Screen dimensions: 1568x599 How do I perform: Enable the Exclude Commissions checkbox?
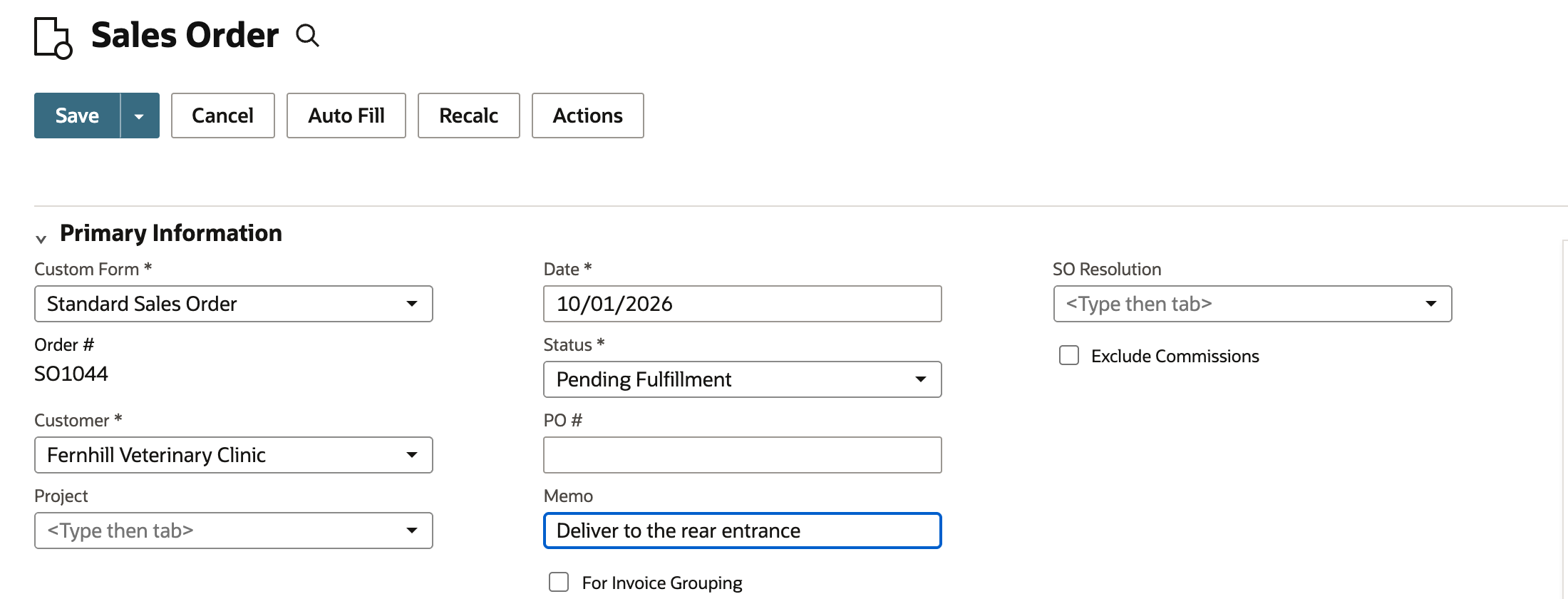point(1069,355)
